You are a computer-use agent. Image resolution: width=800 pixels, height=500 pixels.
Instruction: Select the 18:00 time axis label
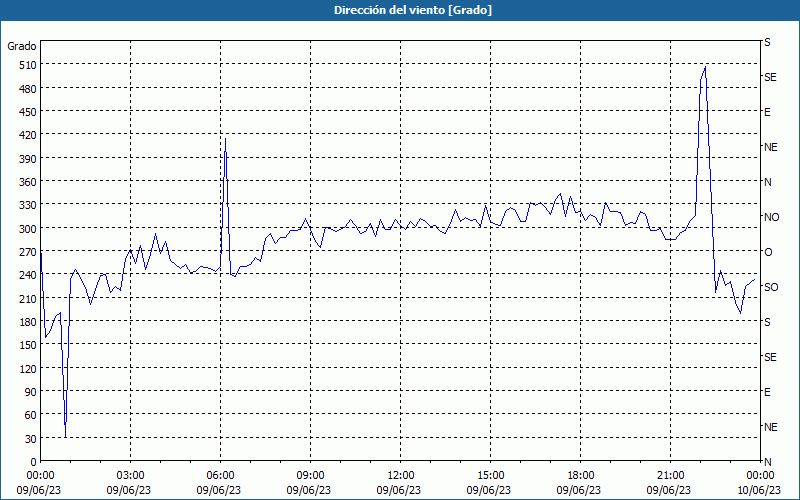(580, 476)
